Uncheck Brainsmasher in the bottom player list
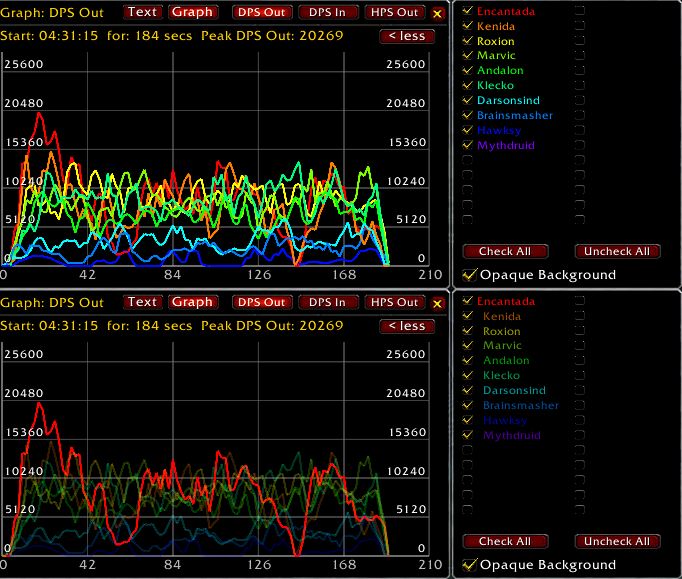Screen dimensions: 682x579 click(x=467, y=406)
